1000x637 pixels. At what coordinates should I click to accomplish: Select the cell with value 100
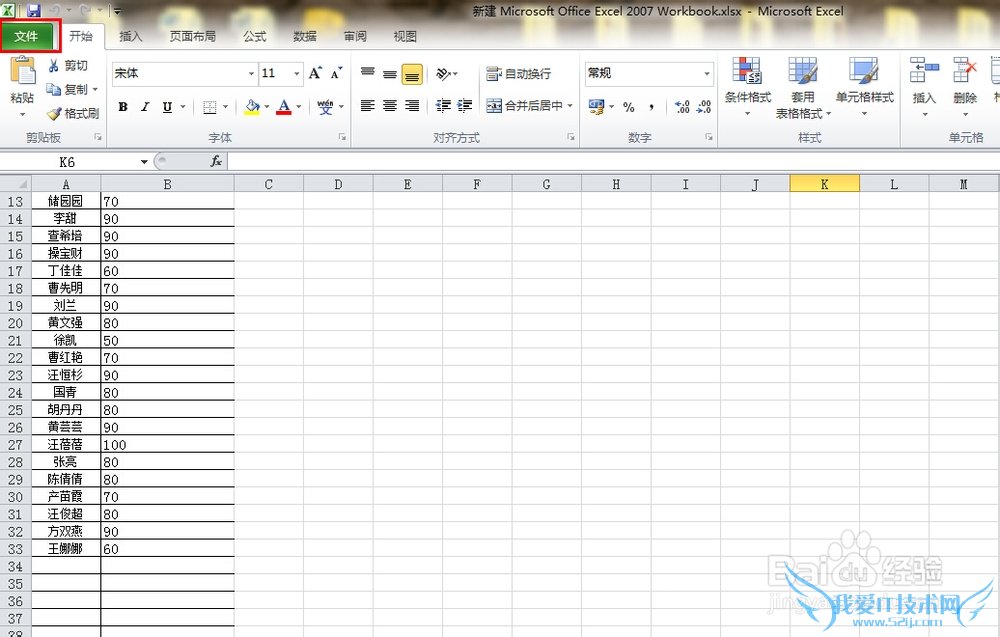168,444
